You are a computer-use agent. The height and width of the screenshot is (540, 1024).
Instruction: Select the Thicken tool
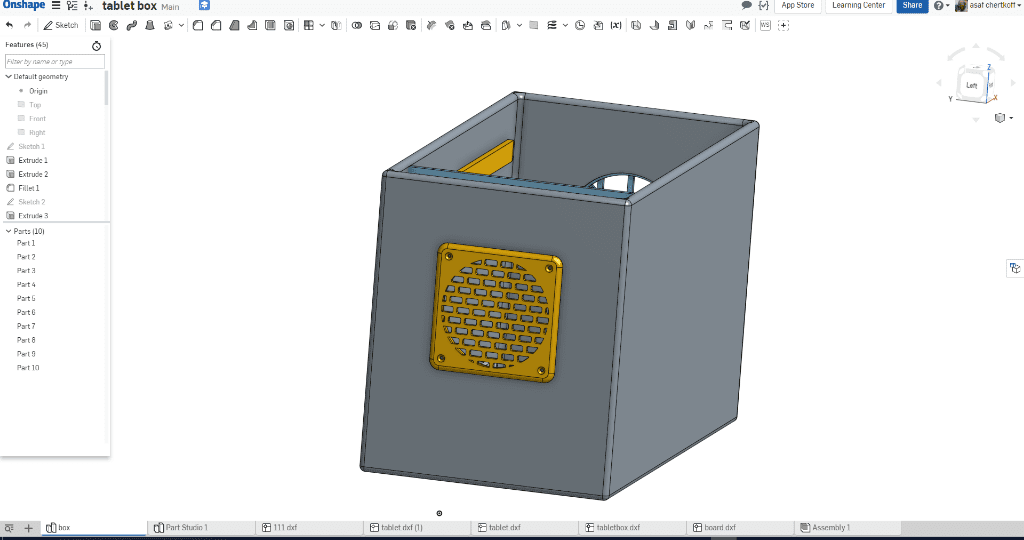pyautogui.click(x=168, y=25)
